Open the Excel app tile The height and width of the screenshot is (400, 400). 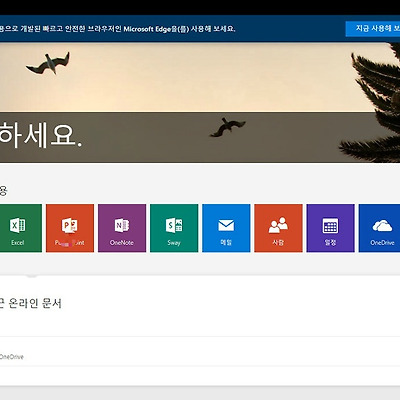pyautogui.click(x=21, y=228)
